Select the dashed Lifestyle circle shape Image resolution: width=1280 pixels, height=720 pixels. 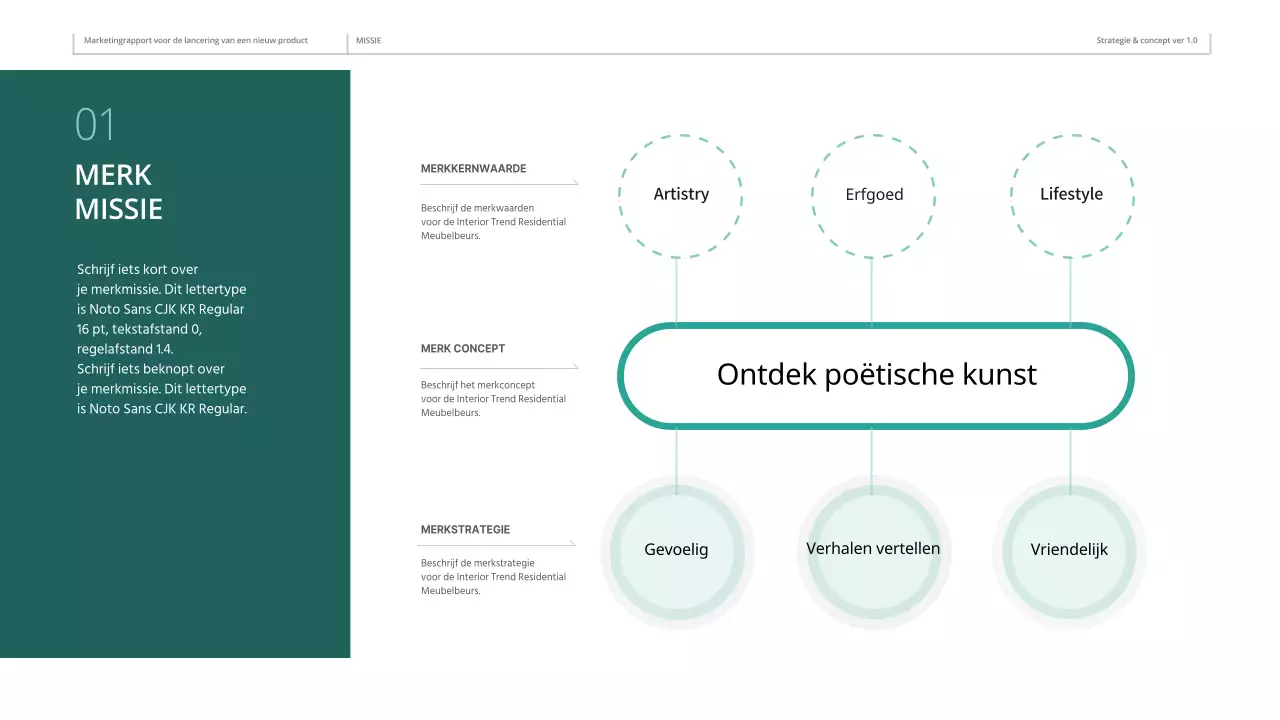1071,194
